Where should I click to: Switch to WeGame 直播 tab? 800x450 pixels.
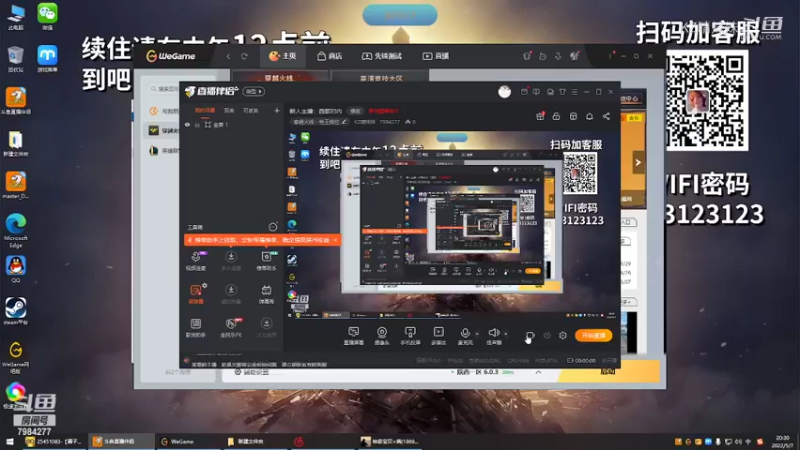coord(436,56)
